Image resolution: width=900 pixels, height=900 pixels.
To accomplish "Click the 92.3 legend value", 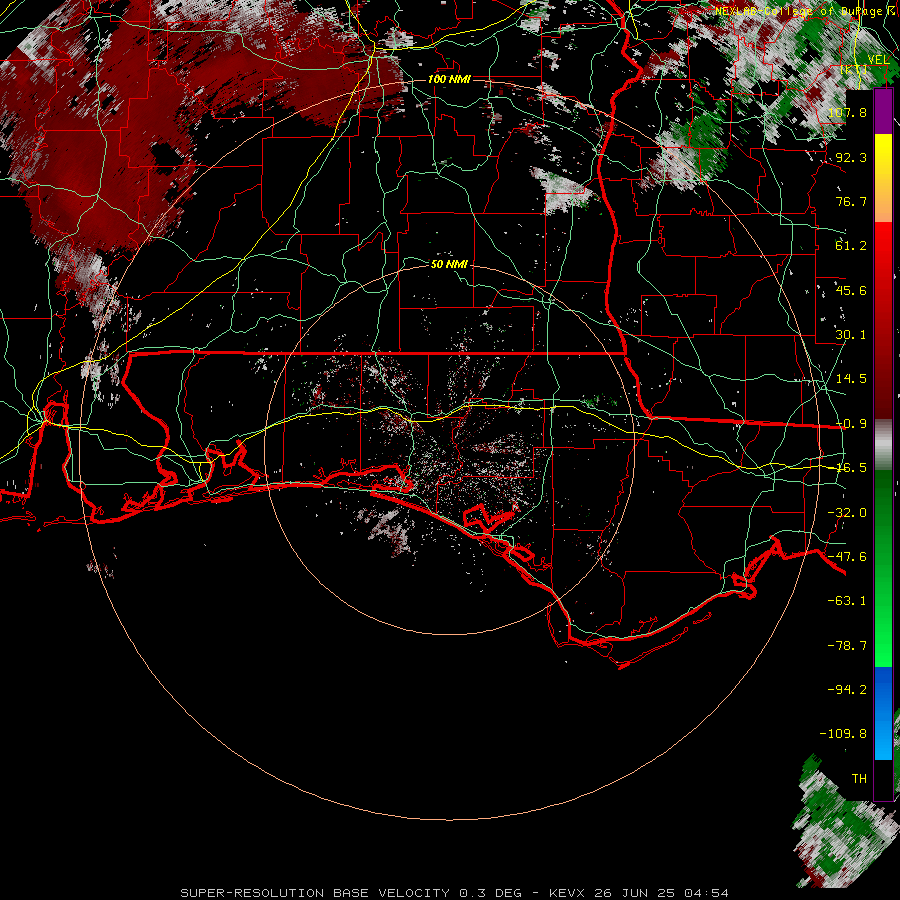I will (x=851, y=157).
